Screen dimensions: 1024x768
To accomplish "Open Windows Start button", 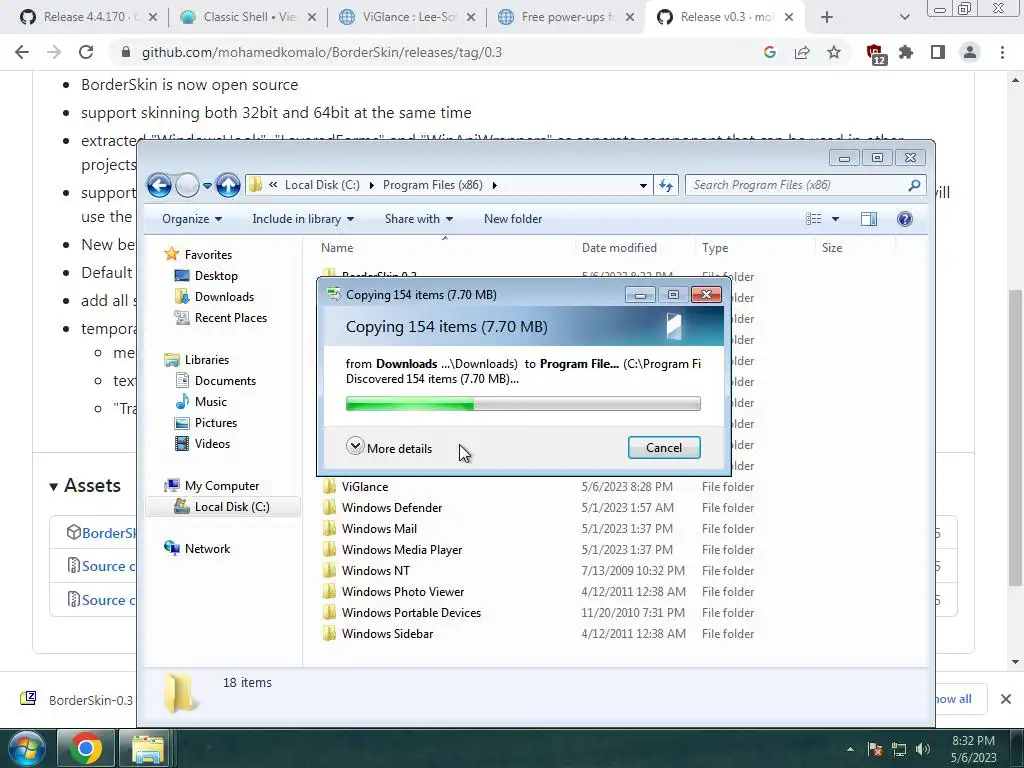I will click(26, 748).
